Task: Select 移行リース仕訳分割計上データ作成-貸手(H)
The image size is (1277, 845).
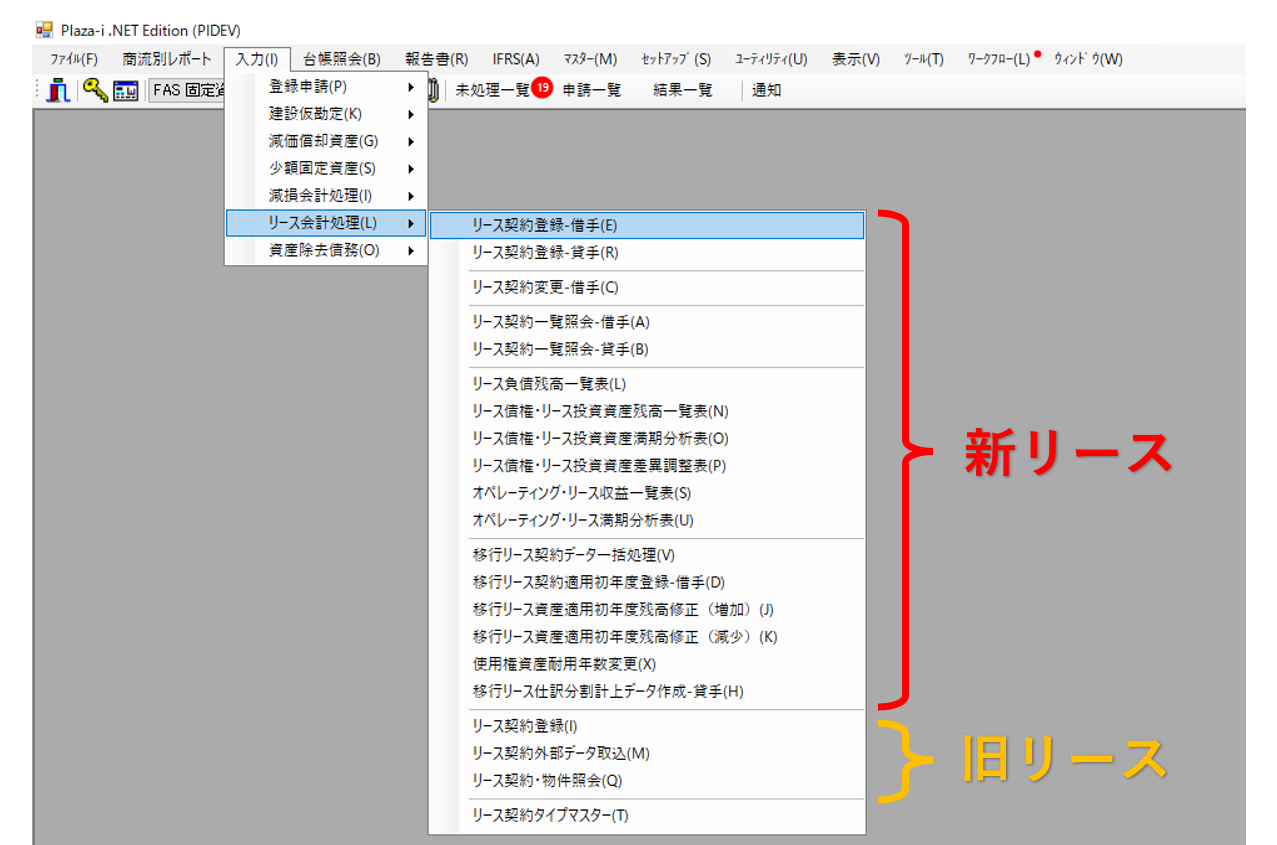Action: tap(647, 691)
